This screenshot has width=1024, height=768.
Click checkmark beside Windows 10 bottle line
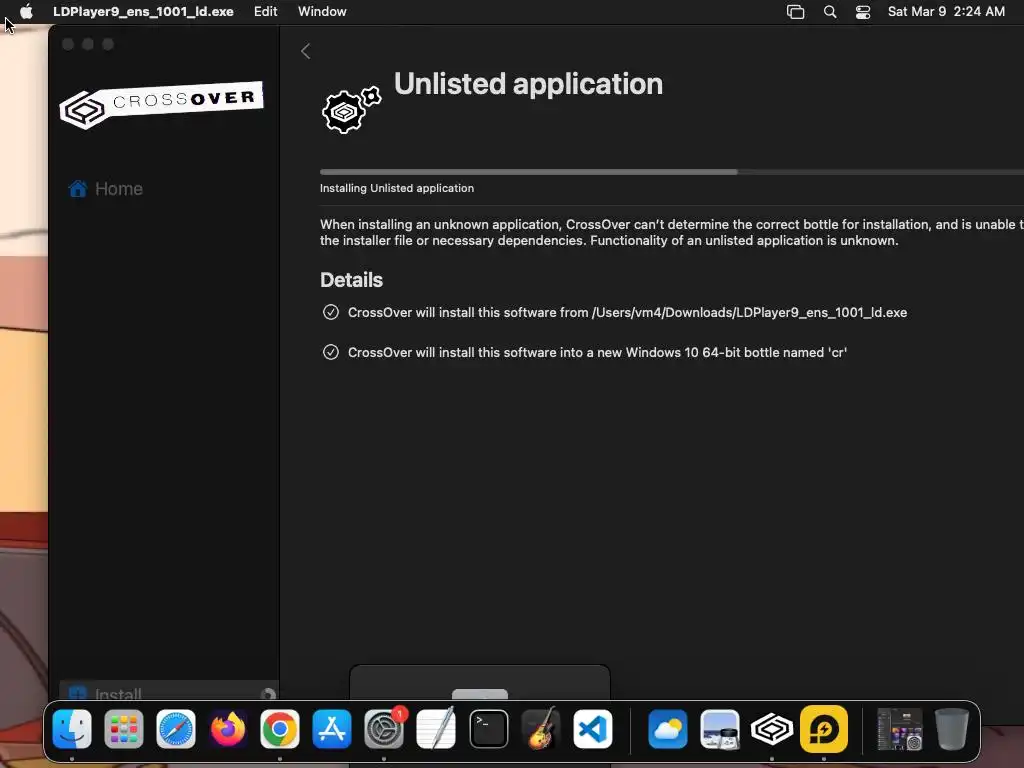[330, 352]
